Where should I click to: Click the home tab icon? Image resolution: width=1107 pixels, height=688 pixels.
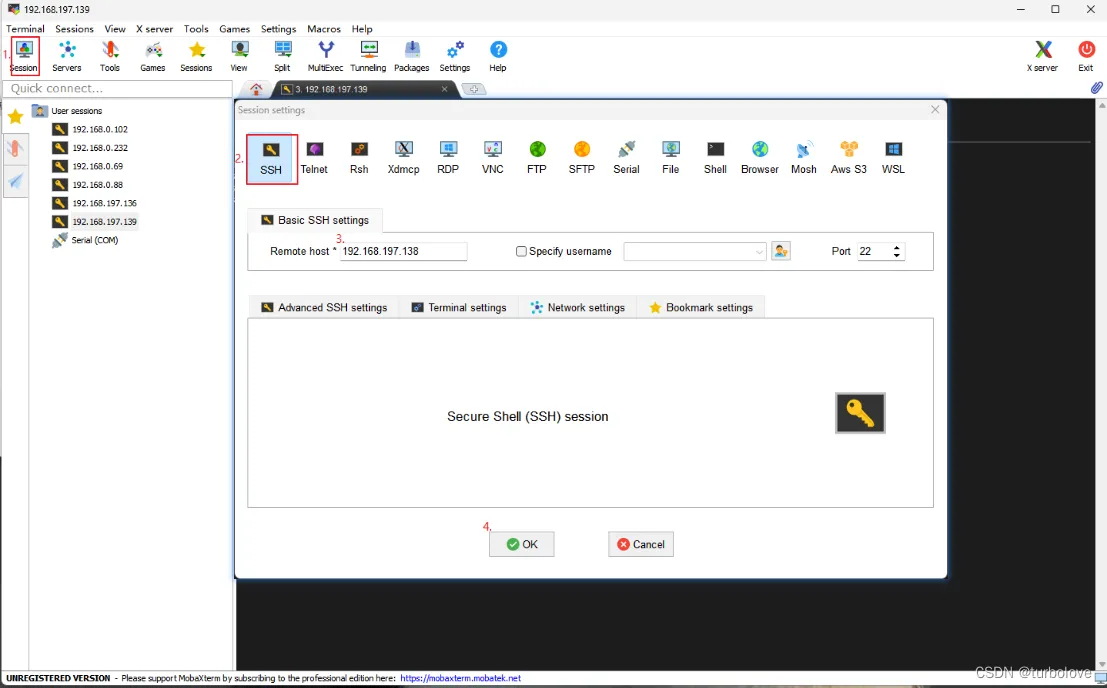tap(256, 89)
